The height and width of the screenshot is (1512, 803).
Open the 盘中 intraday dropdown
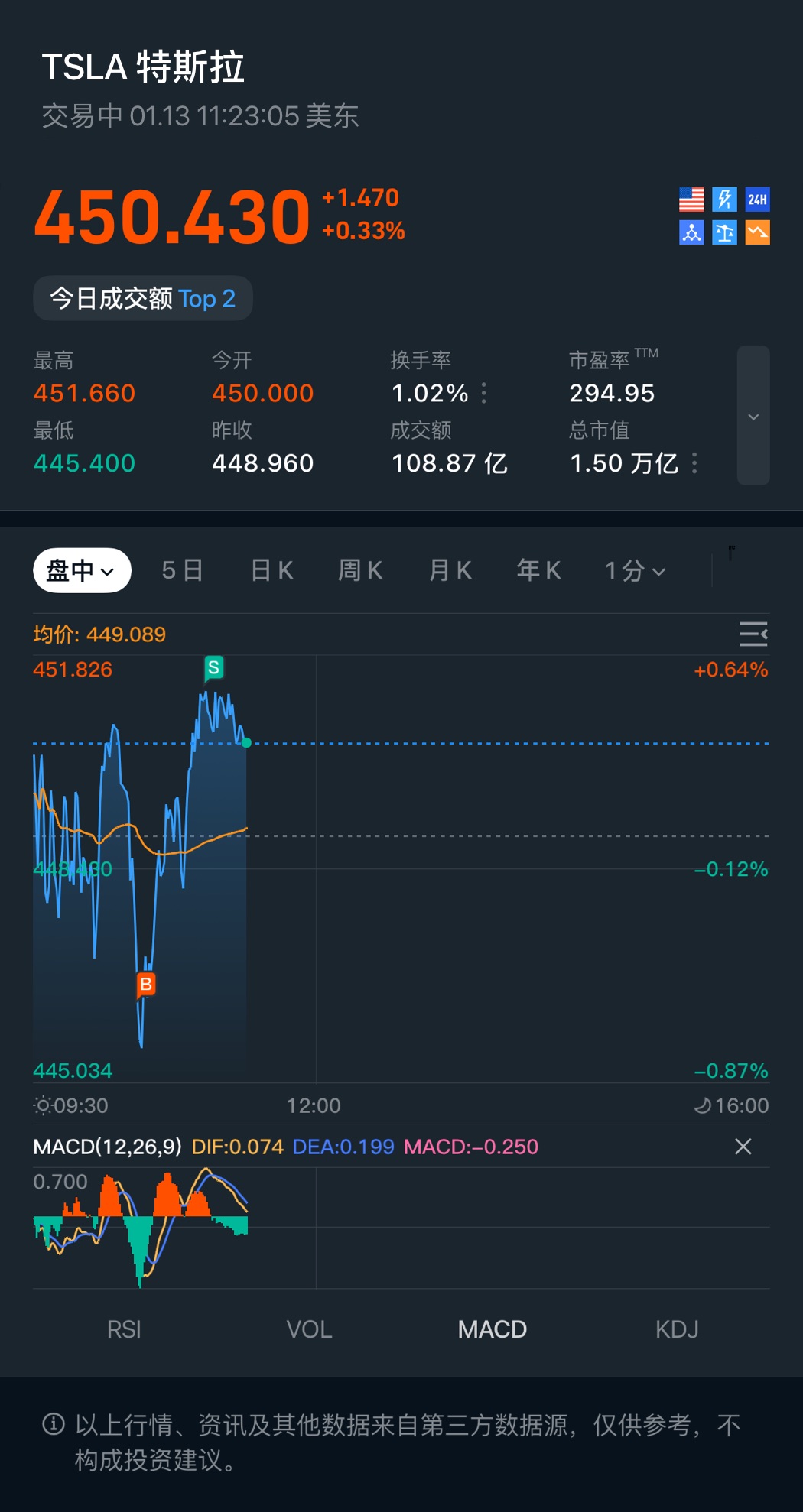[82, 570]
